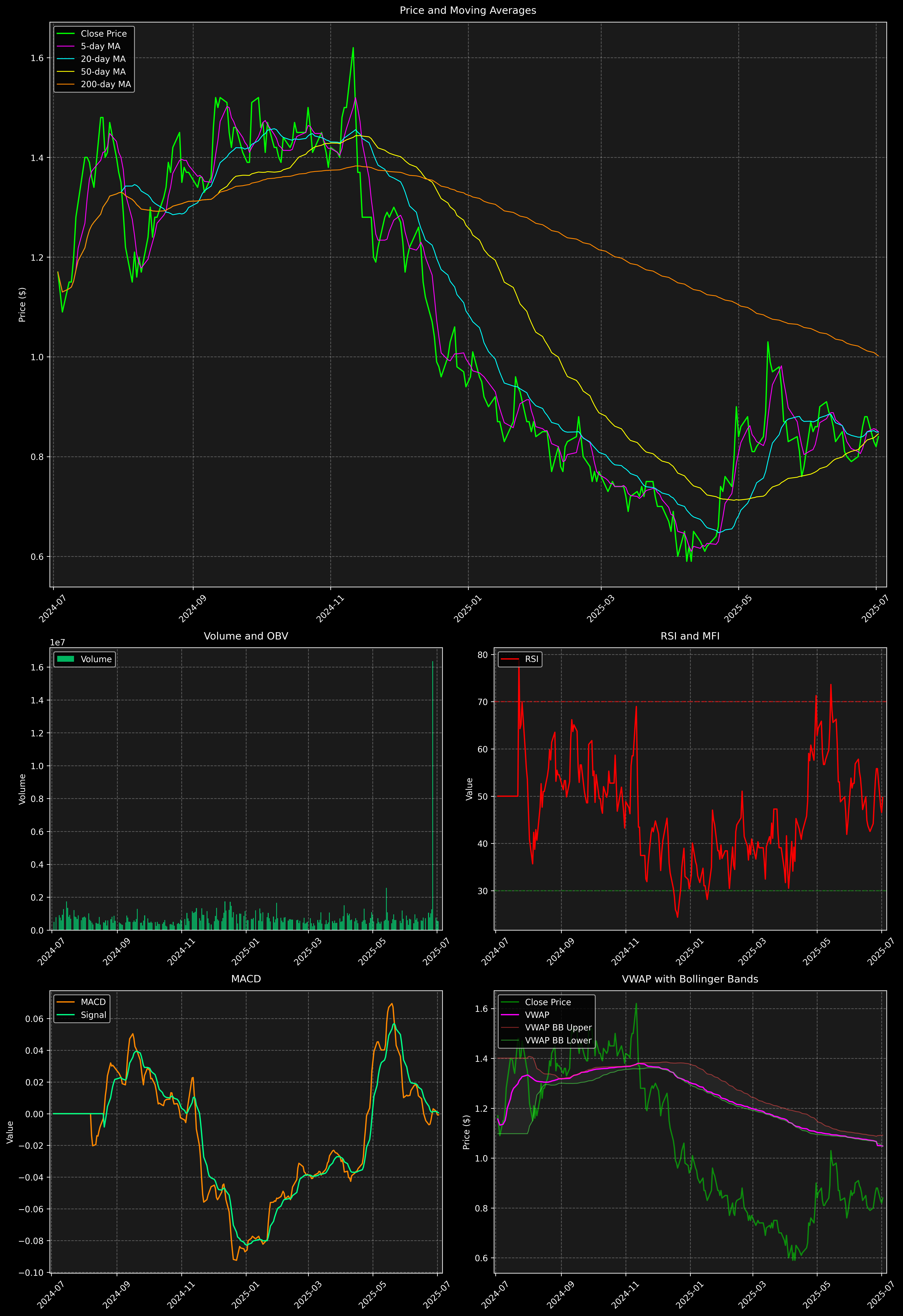The height and width of the screenshot is (1316, 903).
Task: Click the green Volume legend swatch
Action: (66, 659)
